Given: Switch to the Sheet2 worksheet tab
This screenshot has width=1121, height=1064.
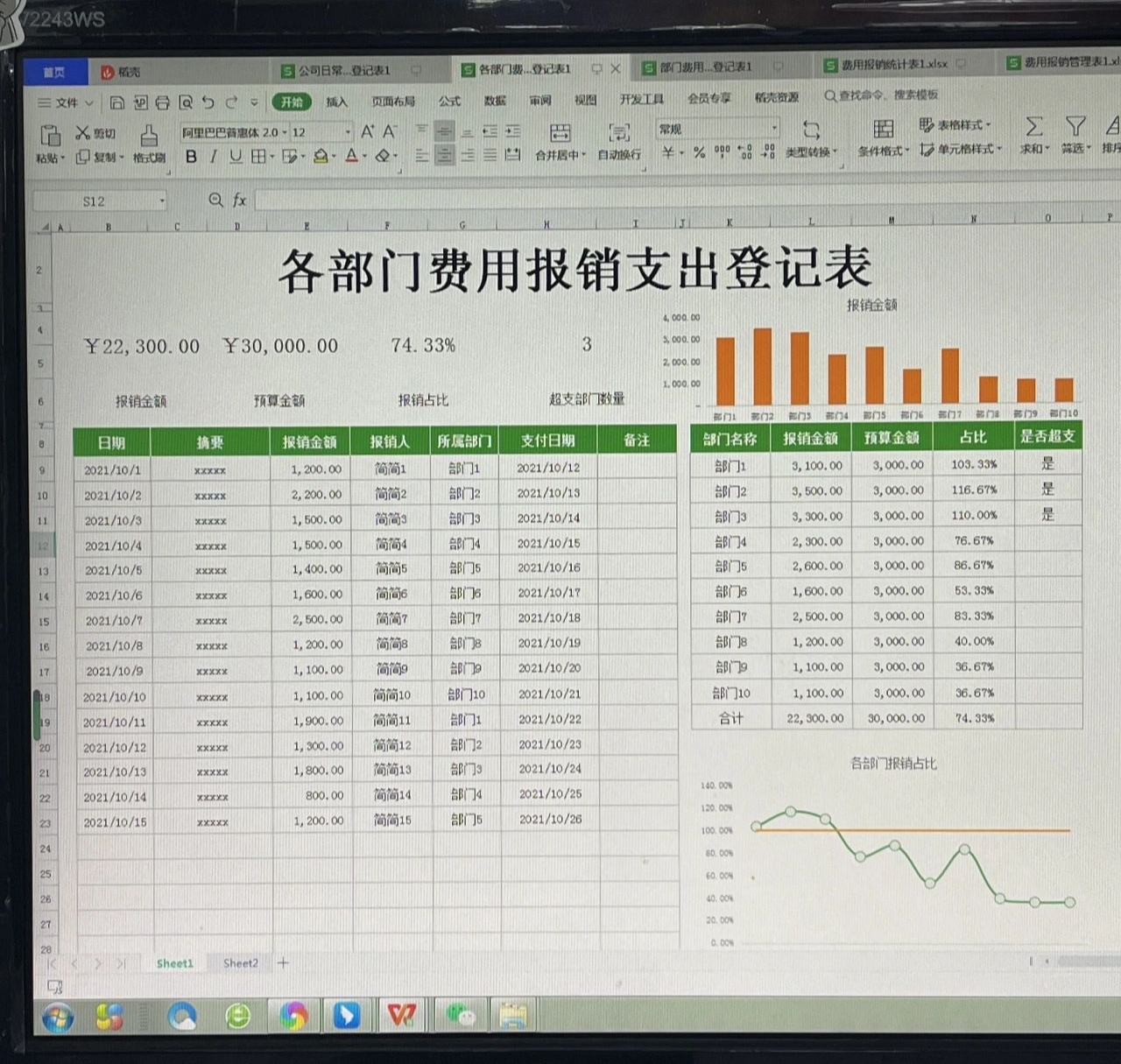Looking at the screenshot, I should (239, 962).
